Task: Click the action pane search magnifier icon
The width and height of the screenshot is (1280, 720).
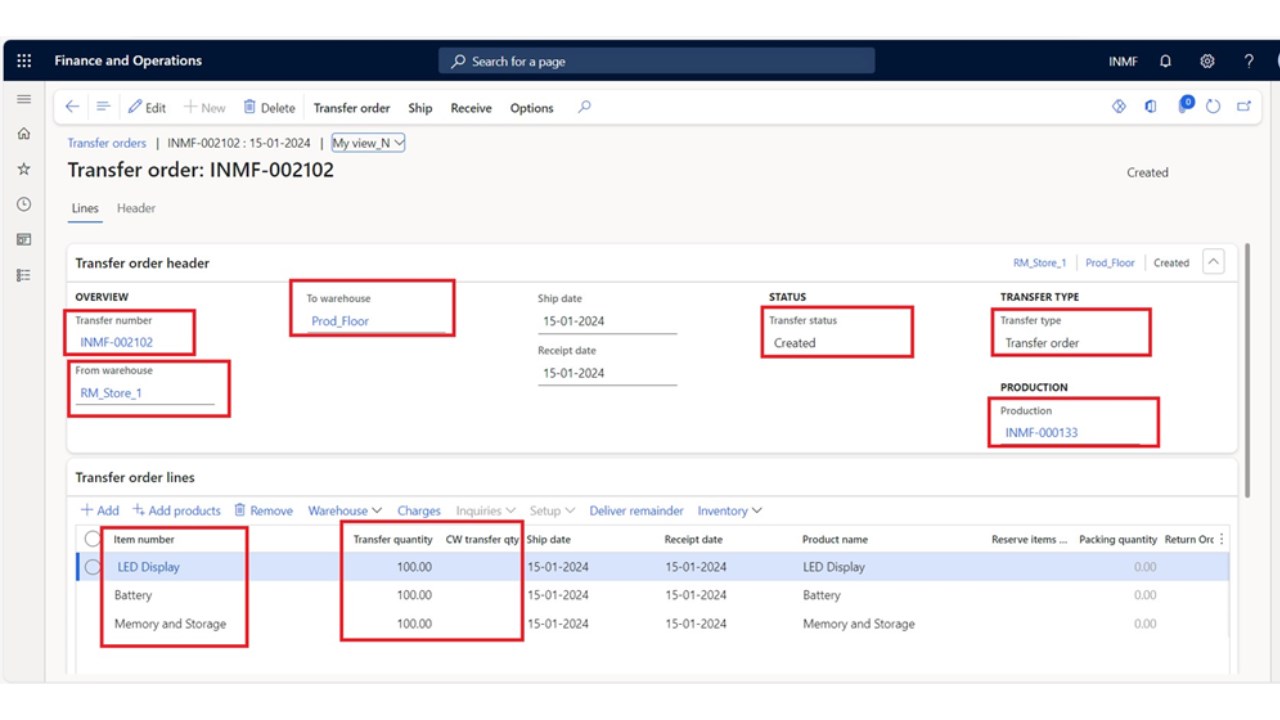Action: [585, 107]
